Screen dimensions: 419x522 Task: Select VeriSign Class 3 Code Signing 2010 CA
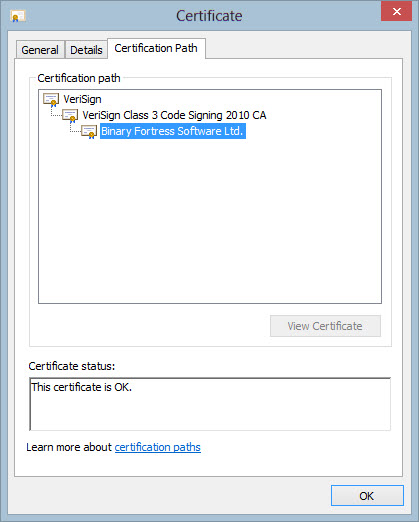[x=174, y=115]
